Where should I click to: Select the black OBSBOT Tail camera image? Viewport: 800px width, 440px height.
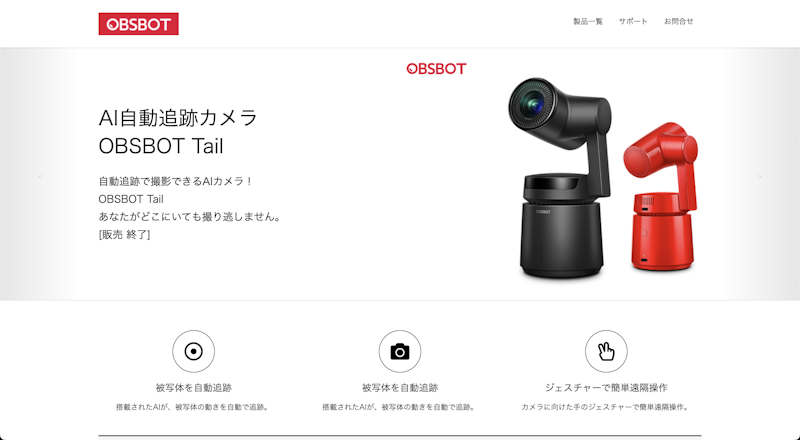click(560, 178)
